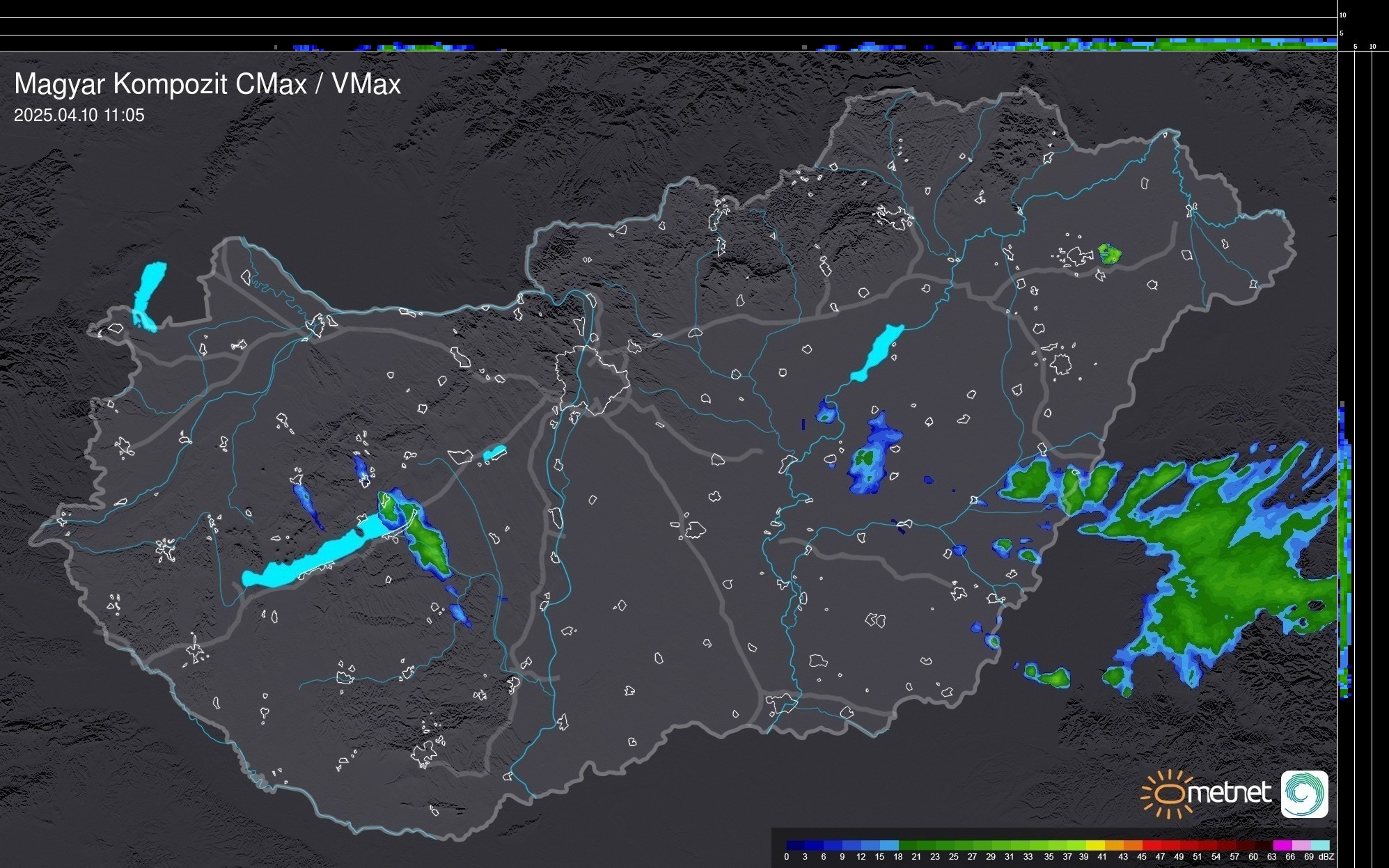Click the 2025.04.10 11:05 timestamp
The height and width of the screenshot is (868, 1389).
click(79, 116)
